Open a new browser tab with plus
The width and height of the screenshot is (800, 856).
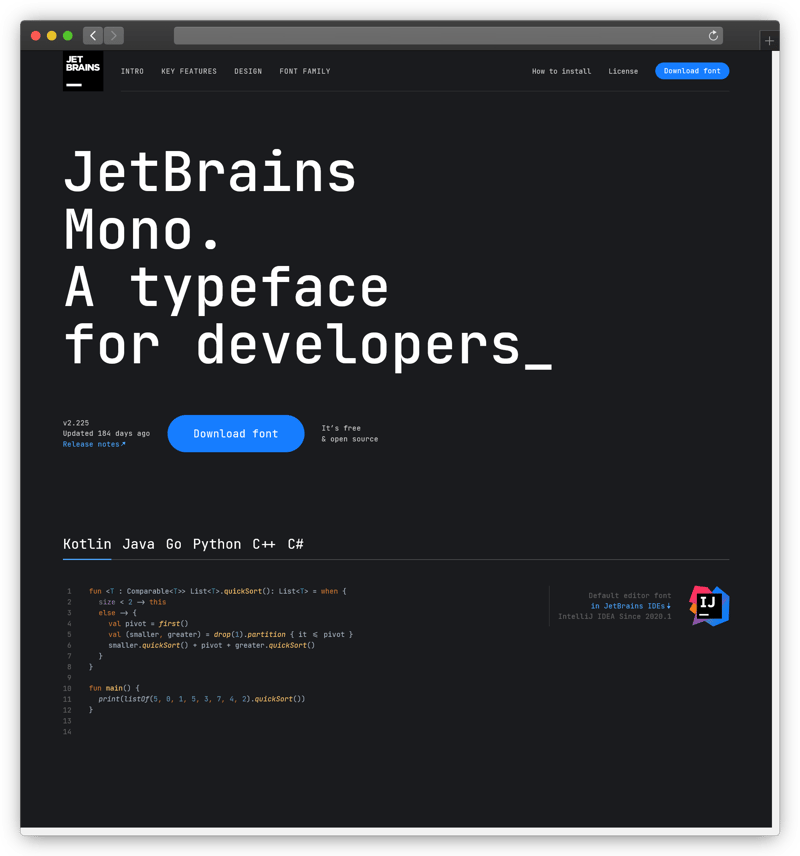[x=769, y=41]
